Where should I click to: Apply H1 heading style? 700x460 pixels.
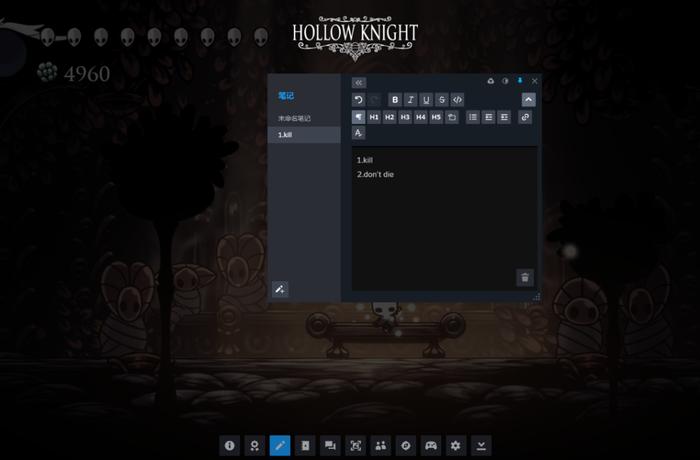(374, 117)
